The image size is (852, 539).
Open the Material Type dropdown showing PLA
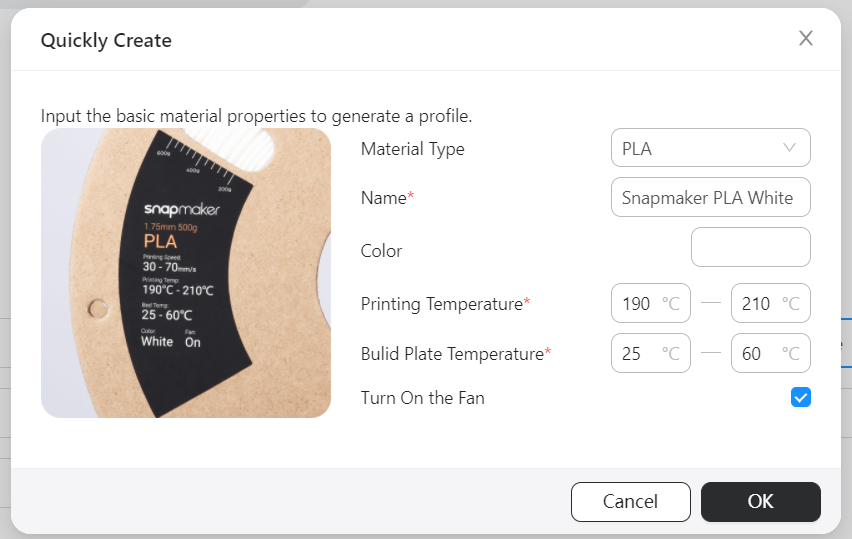pos(710,148)
